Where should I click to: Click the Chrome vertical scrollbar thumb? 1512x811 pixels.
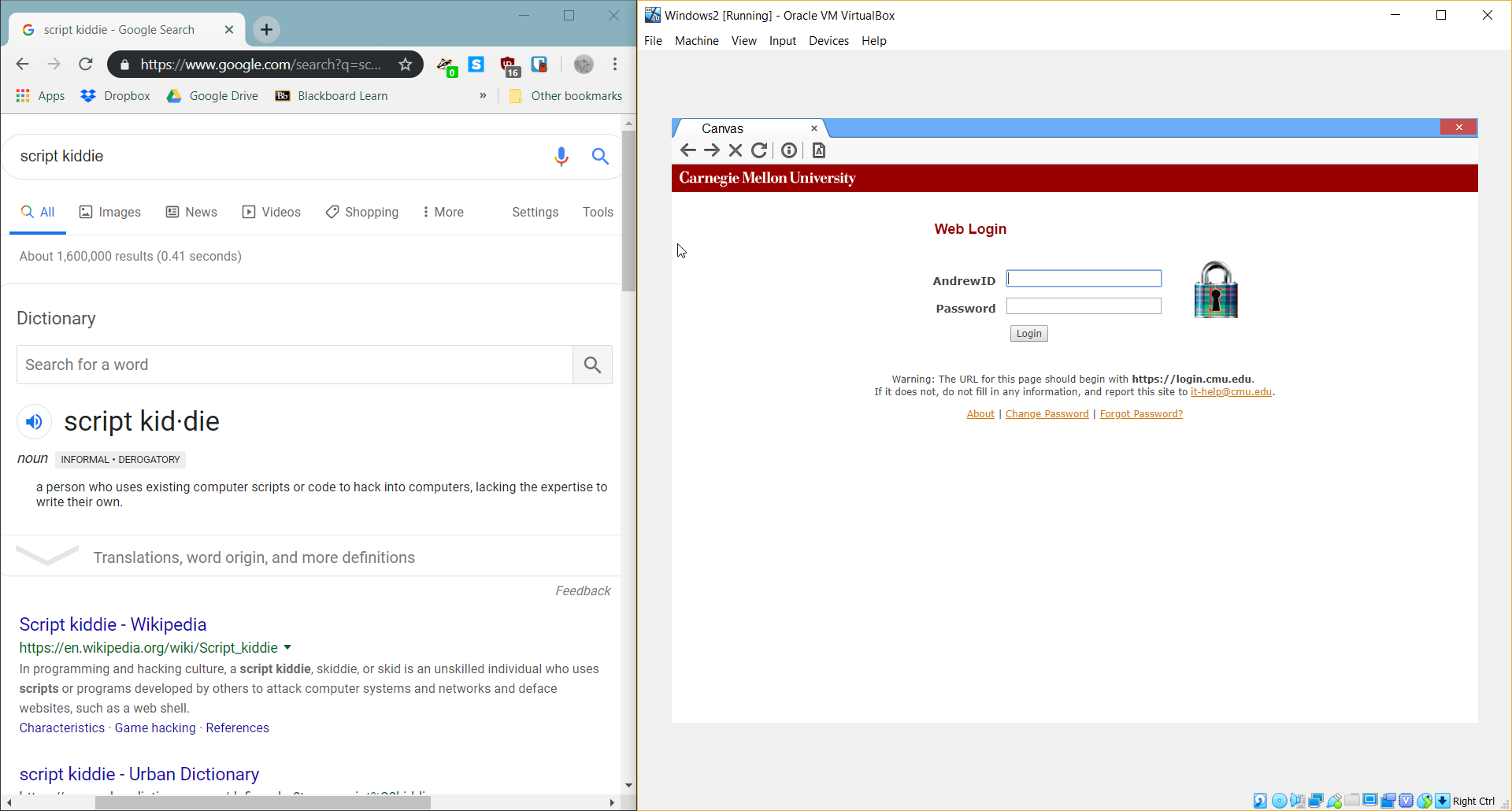pos(628,211)
